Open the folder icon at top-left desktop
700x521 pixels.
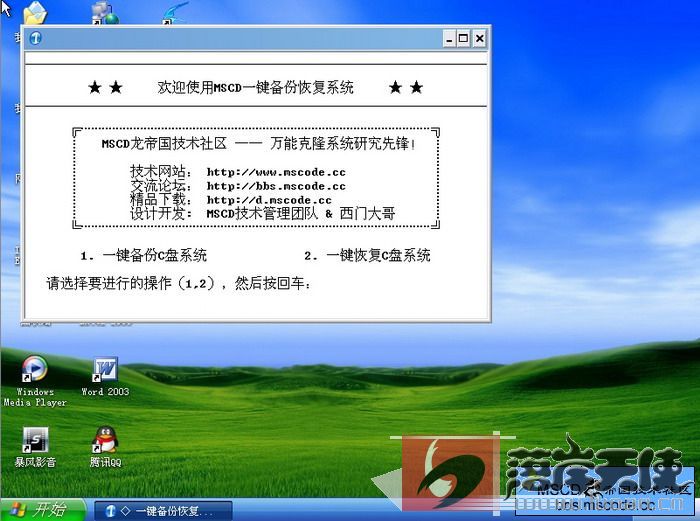[35, 13]
